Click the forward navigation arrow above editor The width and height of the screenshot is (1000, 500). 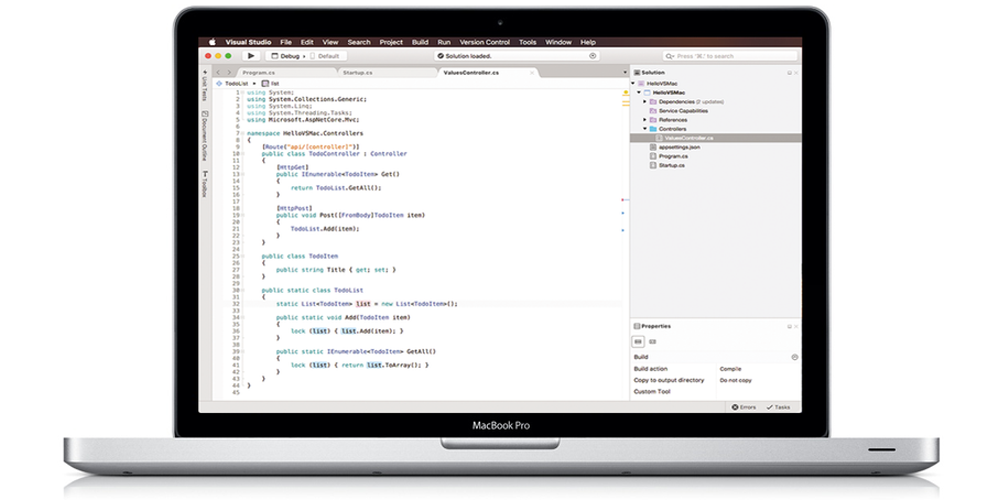pyautogui.click(x=229, y=72)
